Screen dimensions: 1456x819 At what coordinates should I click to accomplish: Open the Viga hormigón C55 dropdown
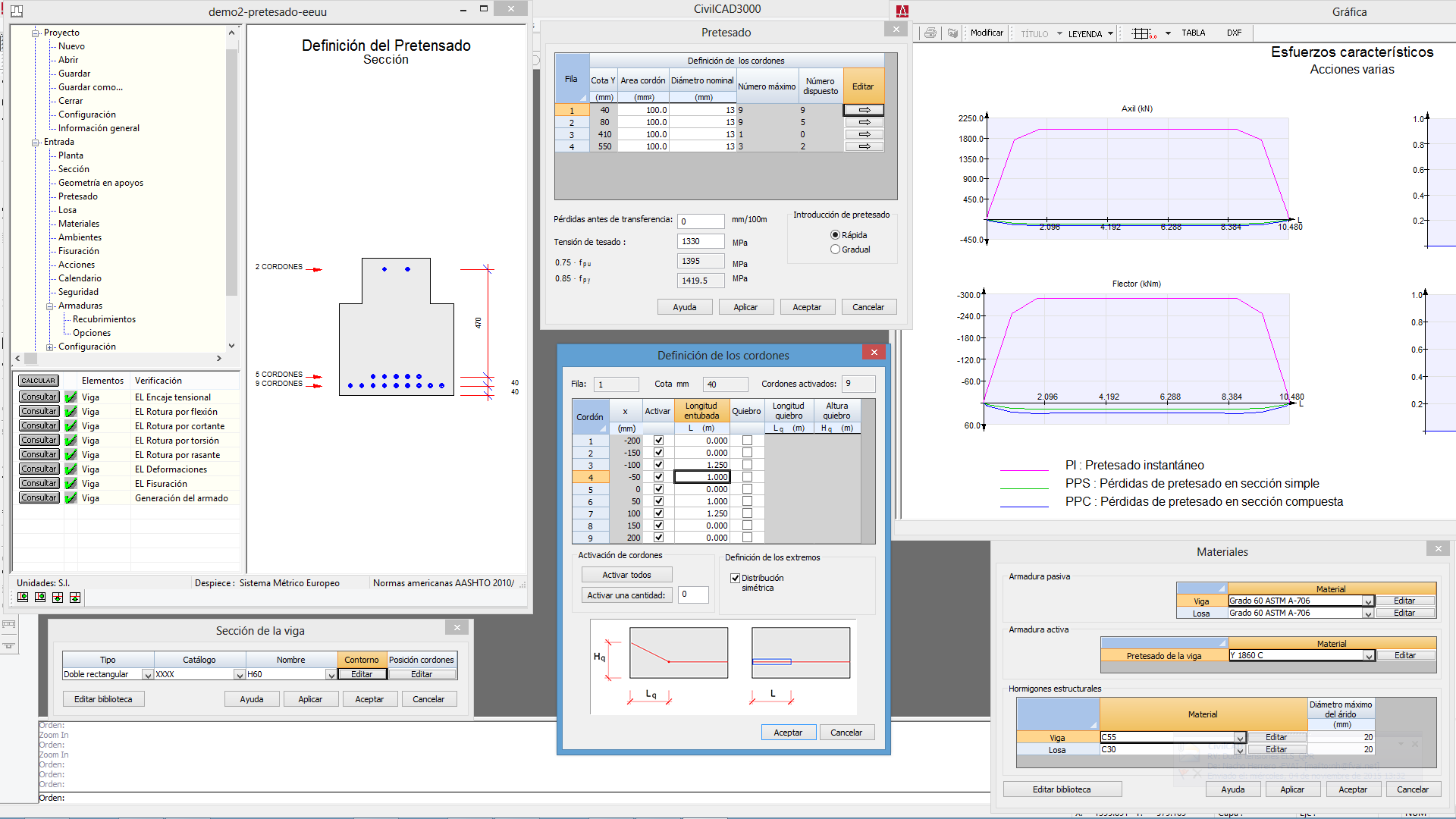pyautogui.click(x=1239, y=738)
